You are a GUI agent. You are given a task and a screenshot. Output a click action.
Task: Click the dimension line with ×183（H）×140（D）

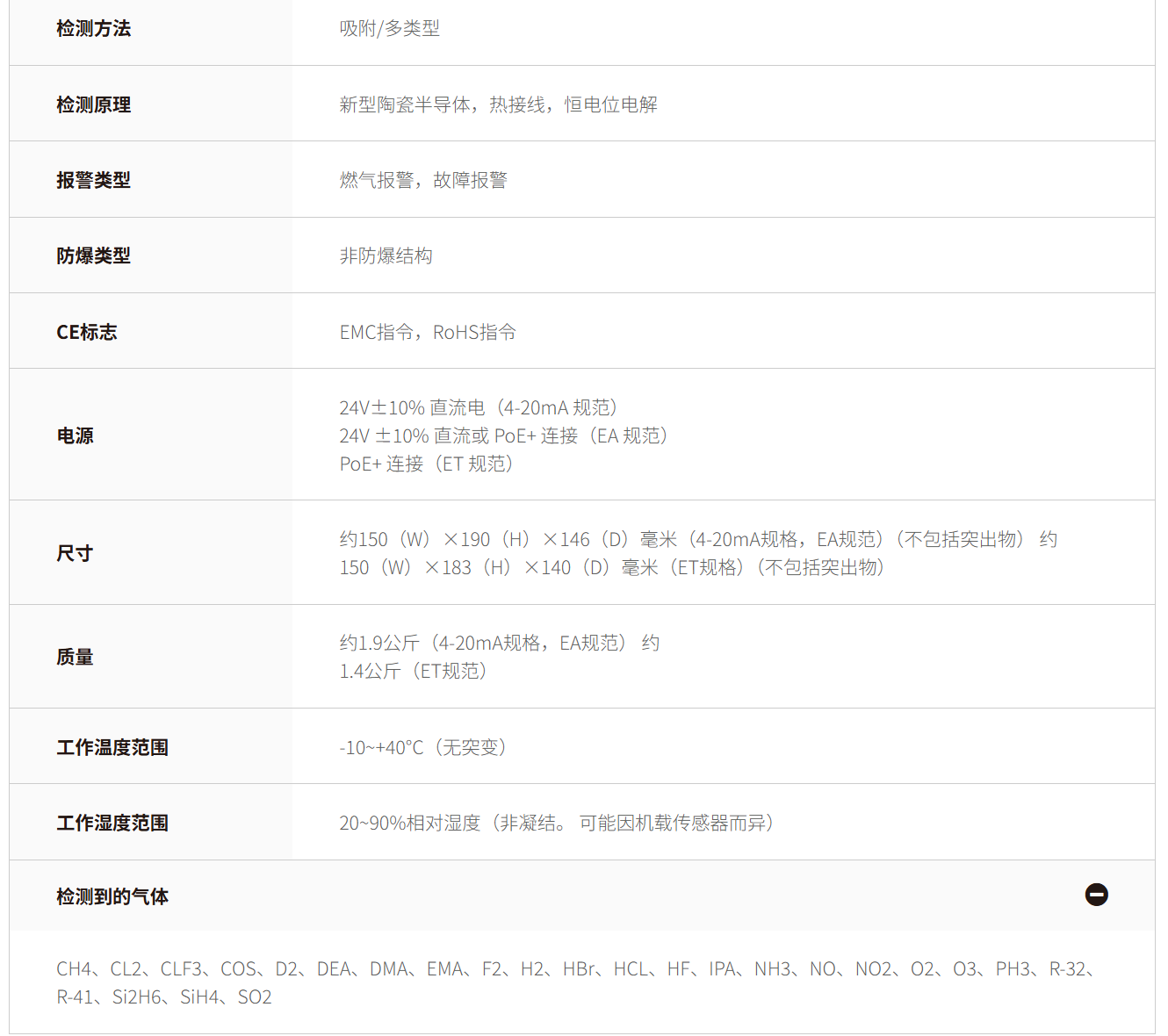pos(612,567)
